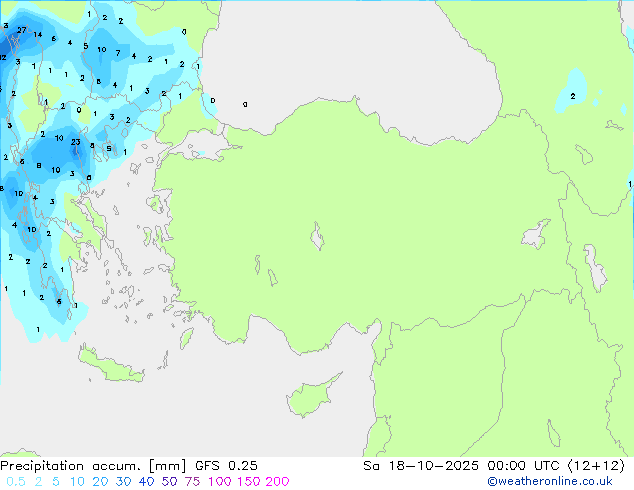The image size is (634, 490).
Task: Click the '00:00 UTC' time text
Action: point(525,466)
